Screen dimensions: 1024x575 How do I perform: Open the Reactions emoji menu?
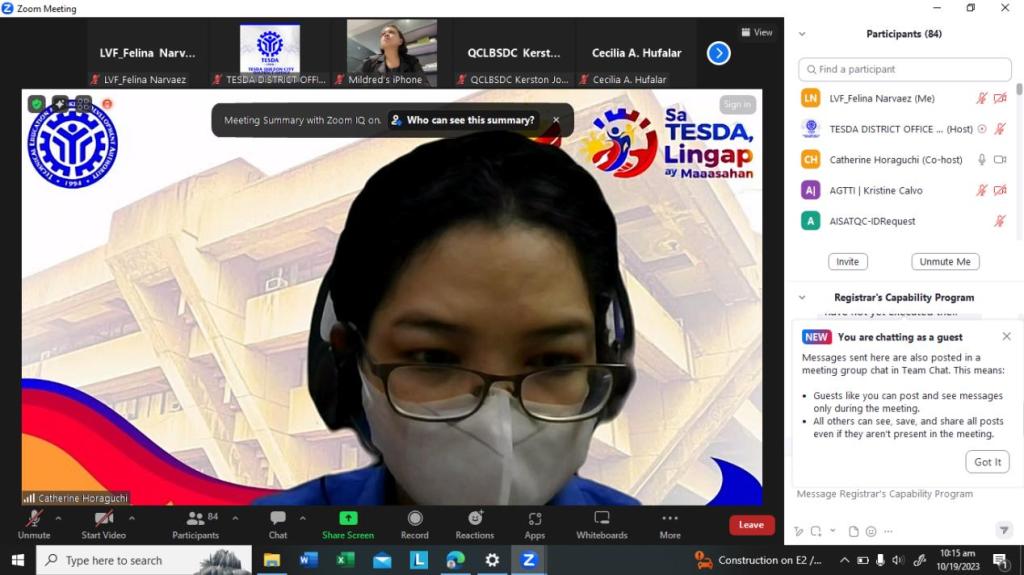click(x=475, y=518)
